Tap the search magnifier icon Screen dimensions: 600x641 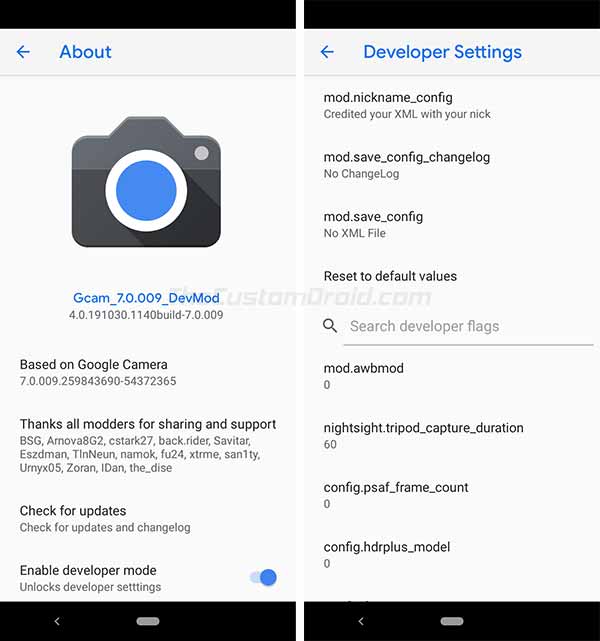330,326
